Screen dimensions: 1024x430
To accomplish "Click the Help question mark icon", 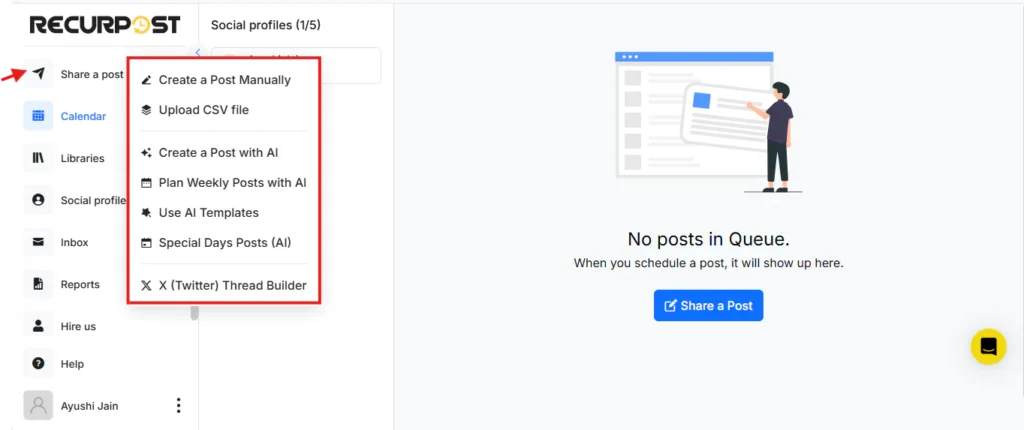I will pyautogui.click(x=39, y=363).
